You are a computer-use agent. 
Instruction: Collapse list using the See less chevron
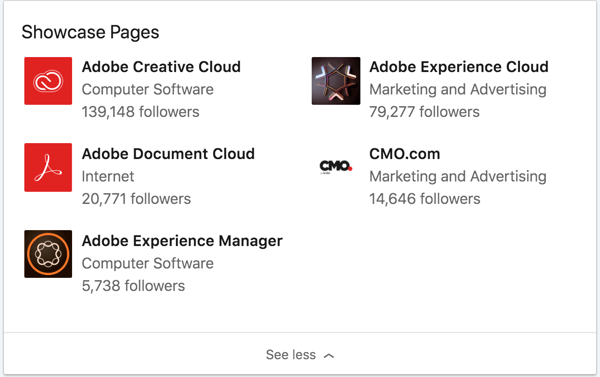[x=329, y=356]
